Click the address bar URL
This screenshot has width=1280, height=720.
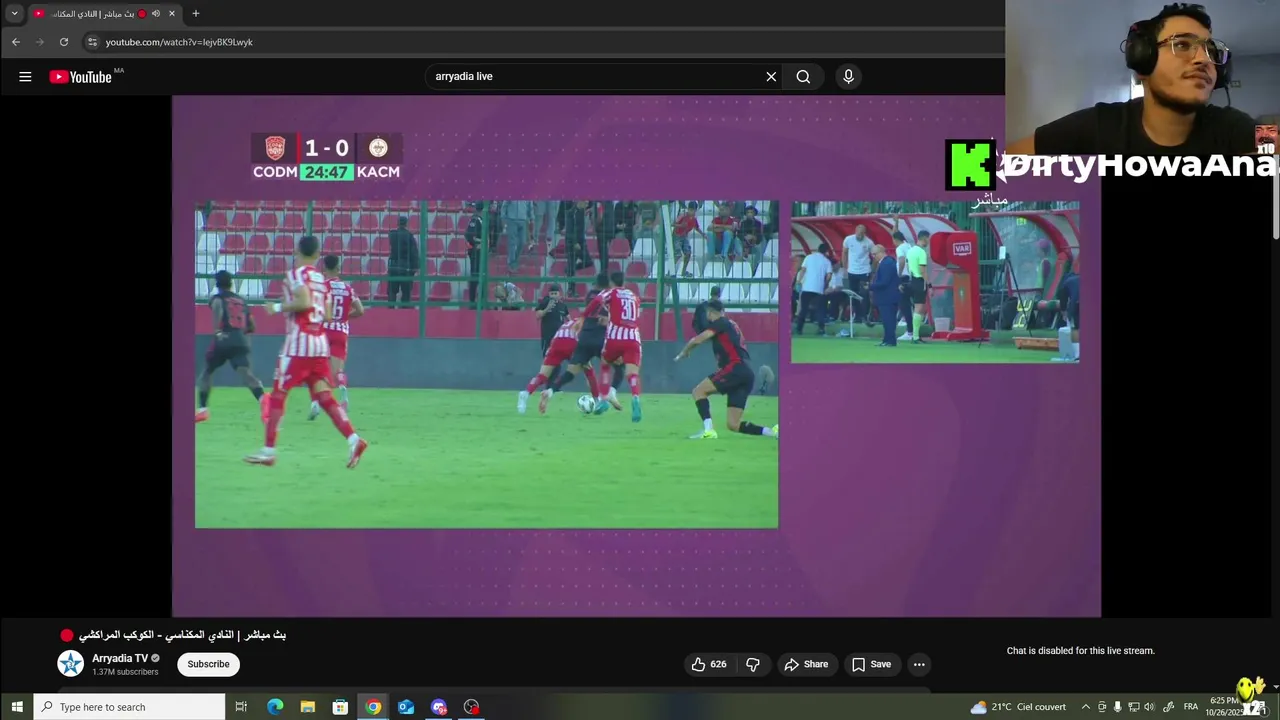[x=179, y=42]
